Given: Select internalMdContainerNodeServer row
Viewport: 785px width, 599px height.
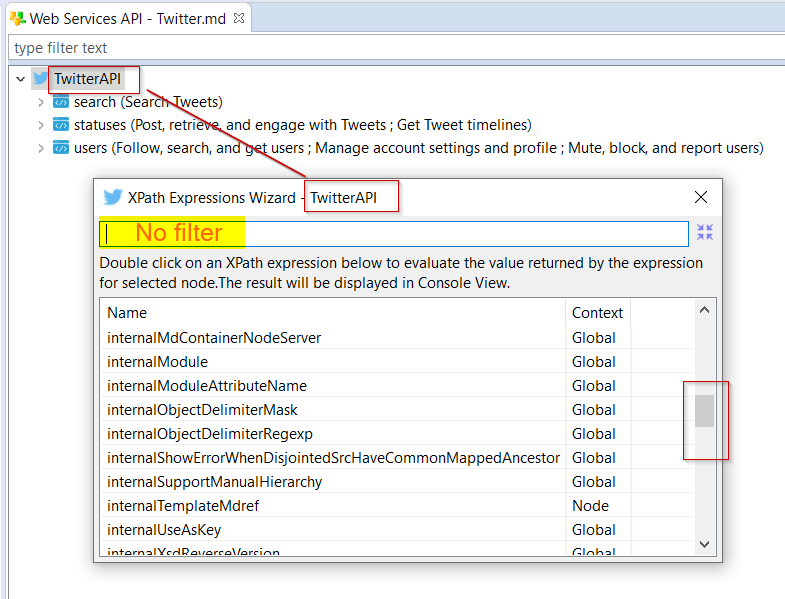Looking at the screenshot, I should pyautogui.click(x=397, y=338).
